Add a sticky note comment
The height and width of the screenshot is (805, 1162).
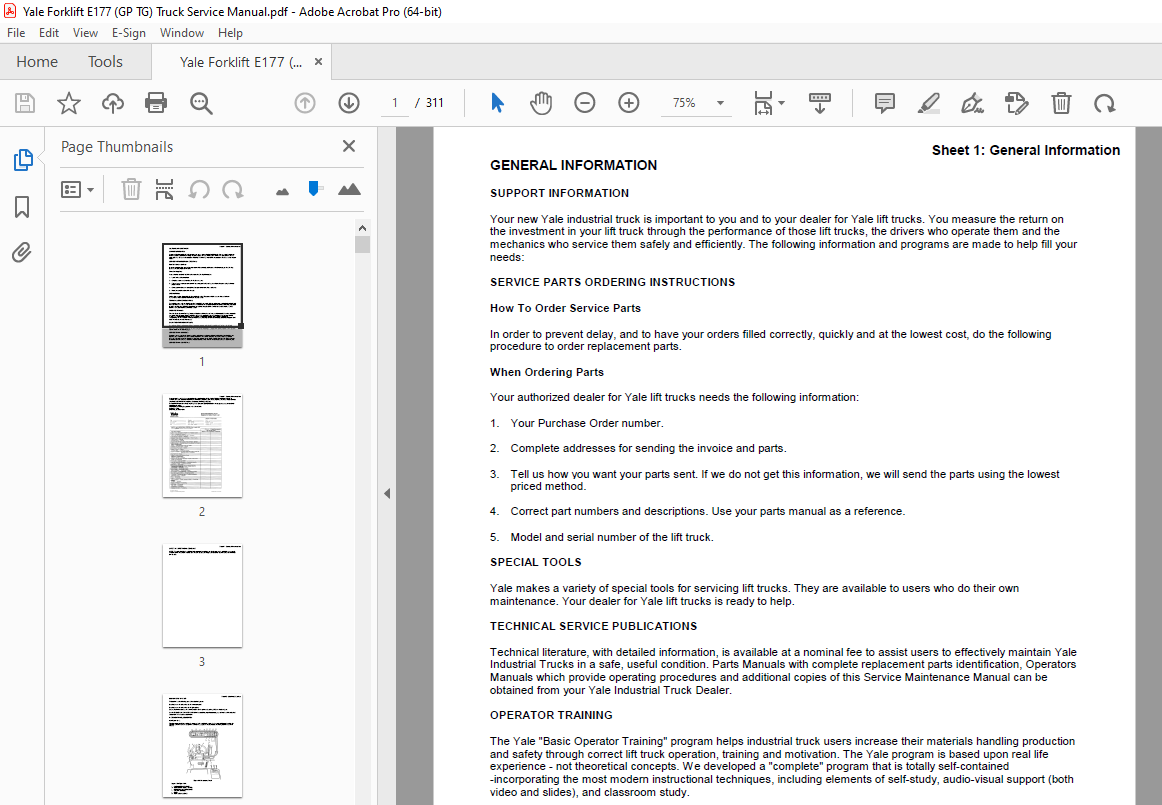coord(885,103)
